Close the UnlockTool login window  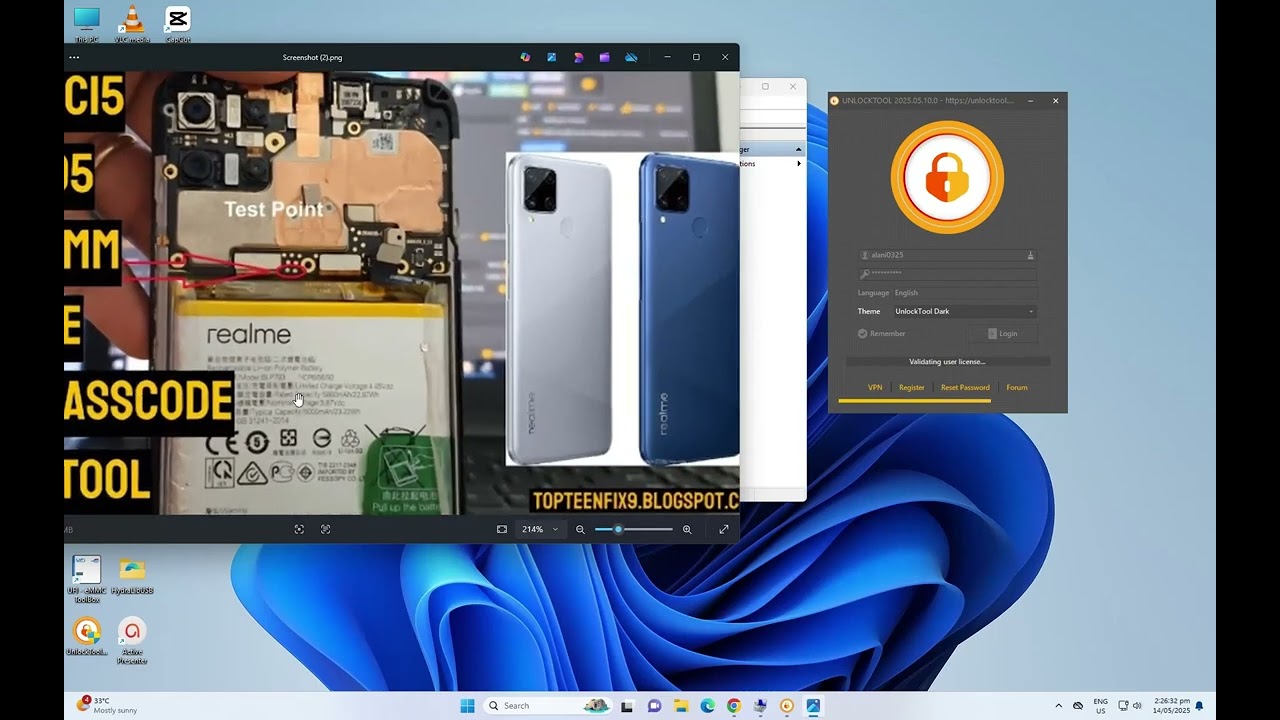pos(1055,100)
